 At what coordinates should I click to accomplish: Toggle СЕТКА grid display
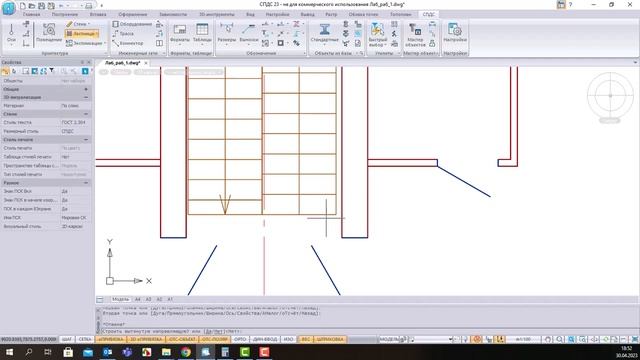point(84,339)
